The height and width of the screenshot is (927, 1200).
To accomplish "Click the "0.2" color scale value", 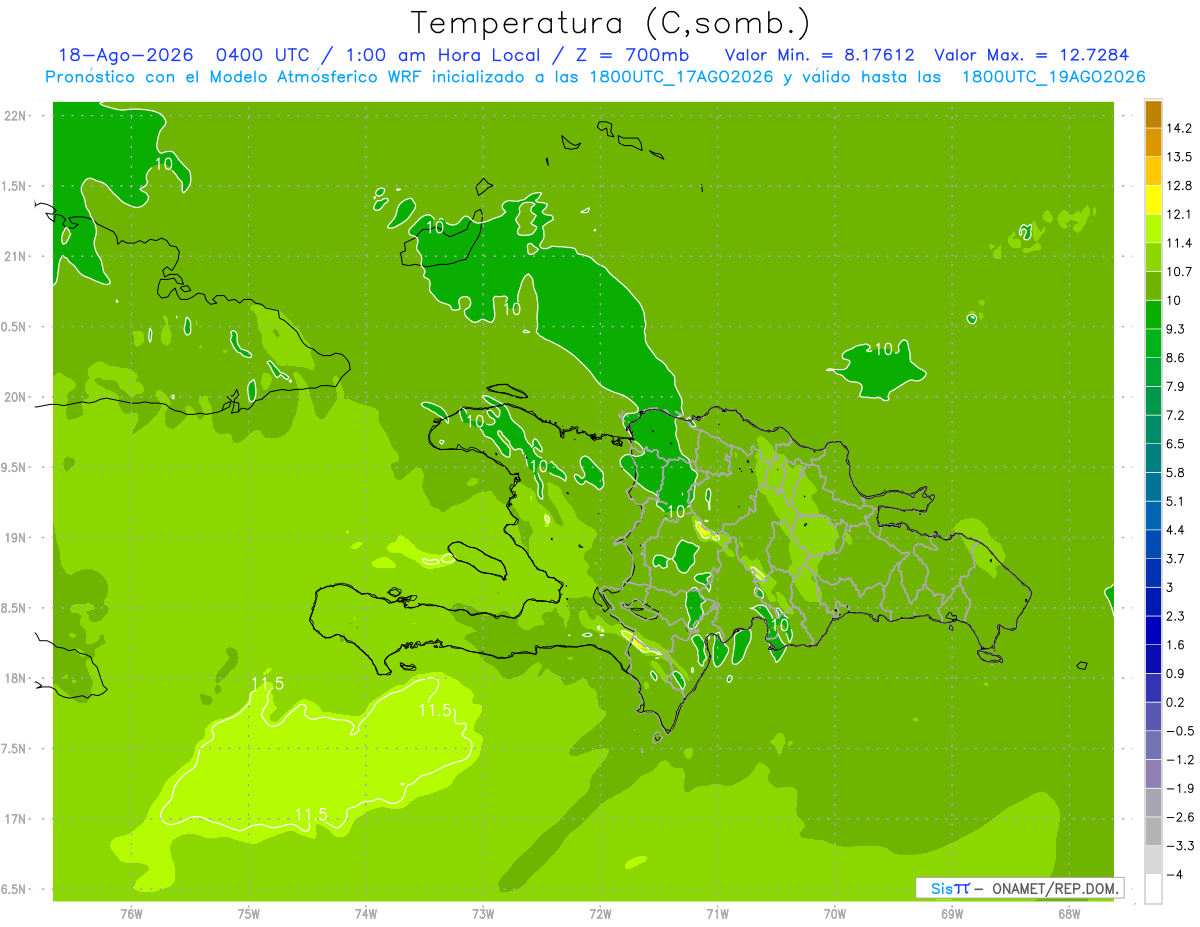I will 1176,703.
